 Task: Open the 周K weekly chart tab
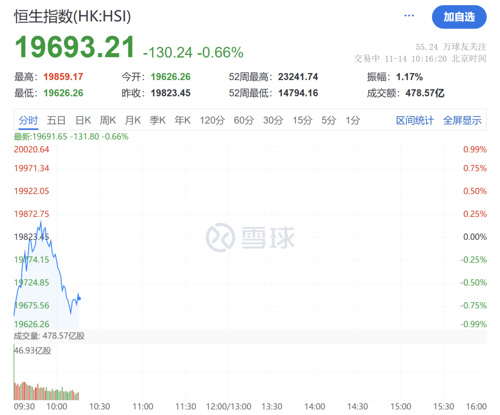[x=108, y=120]
